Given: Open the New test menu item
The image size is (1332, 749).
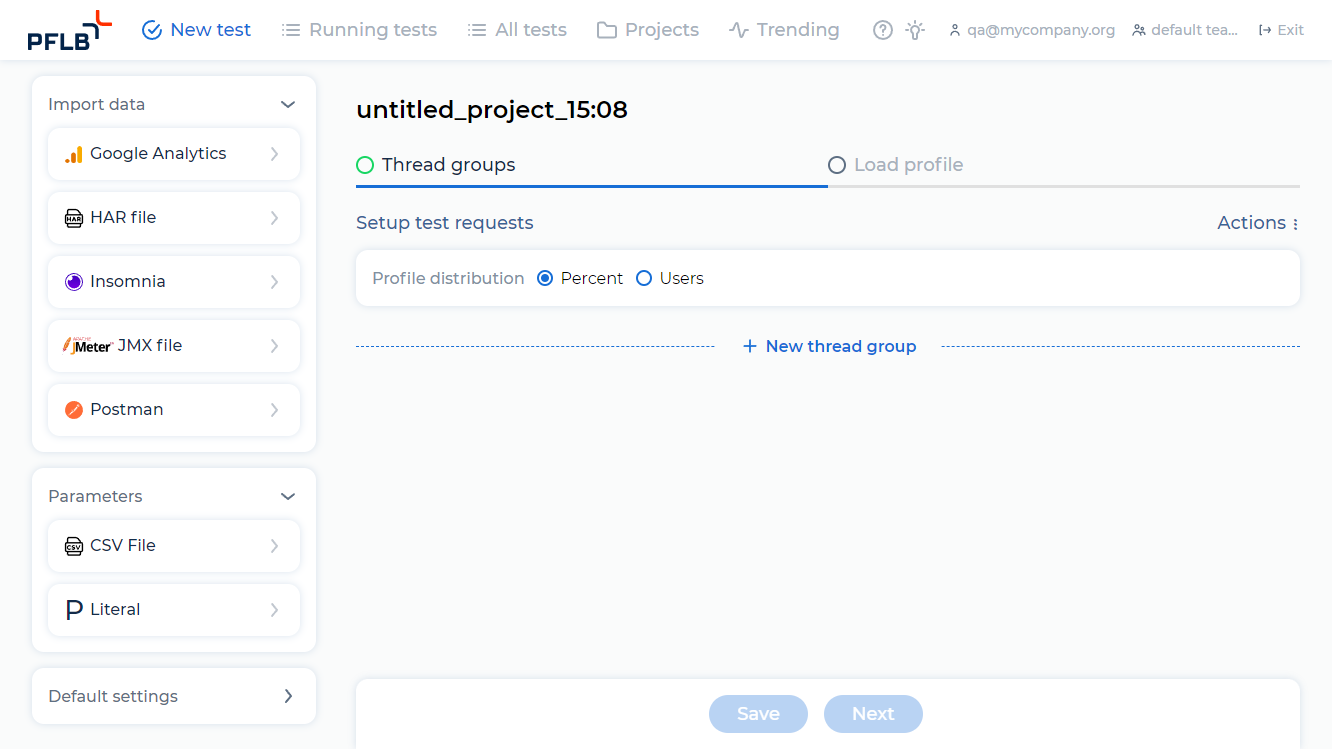Looking at the screenshot, I should 196,30.
